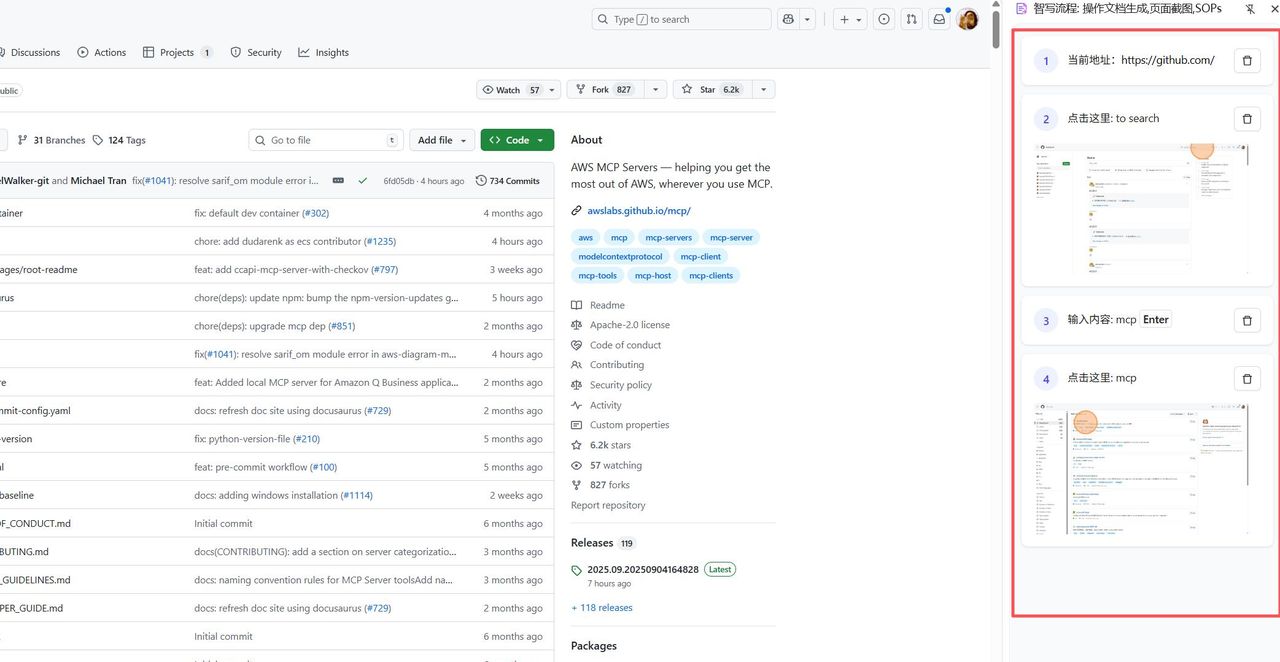Switch to the Insights tab

323,52
